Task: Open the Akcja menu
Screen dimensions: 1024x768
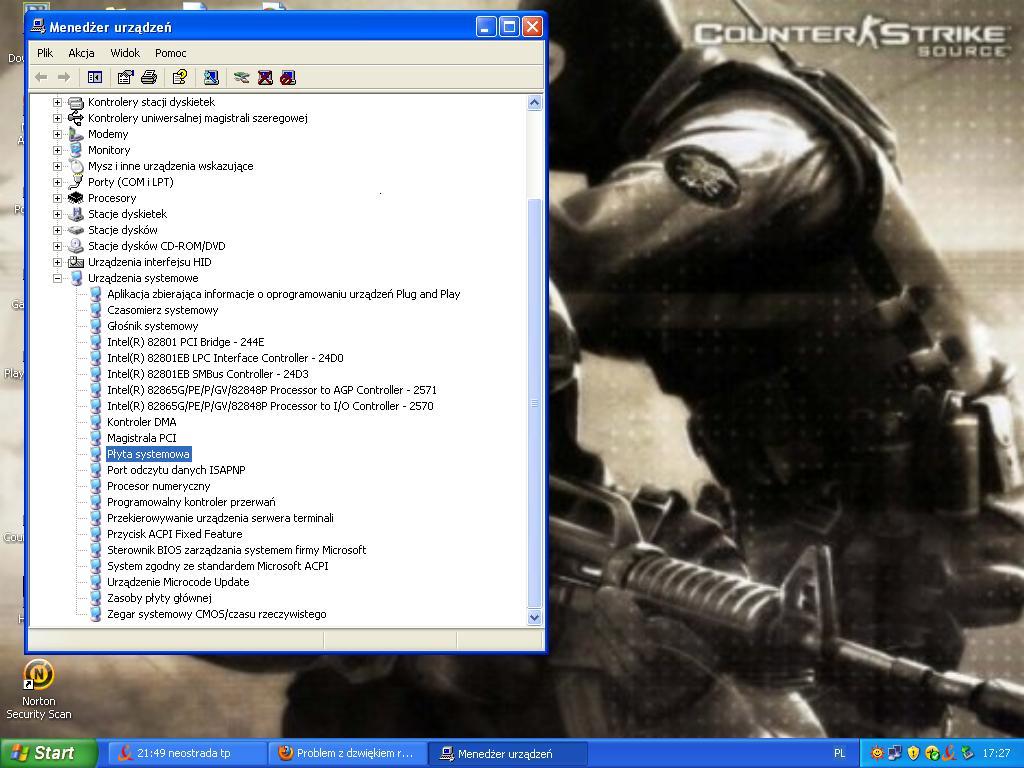Action: [x=81, y=53]
